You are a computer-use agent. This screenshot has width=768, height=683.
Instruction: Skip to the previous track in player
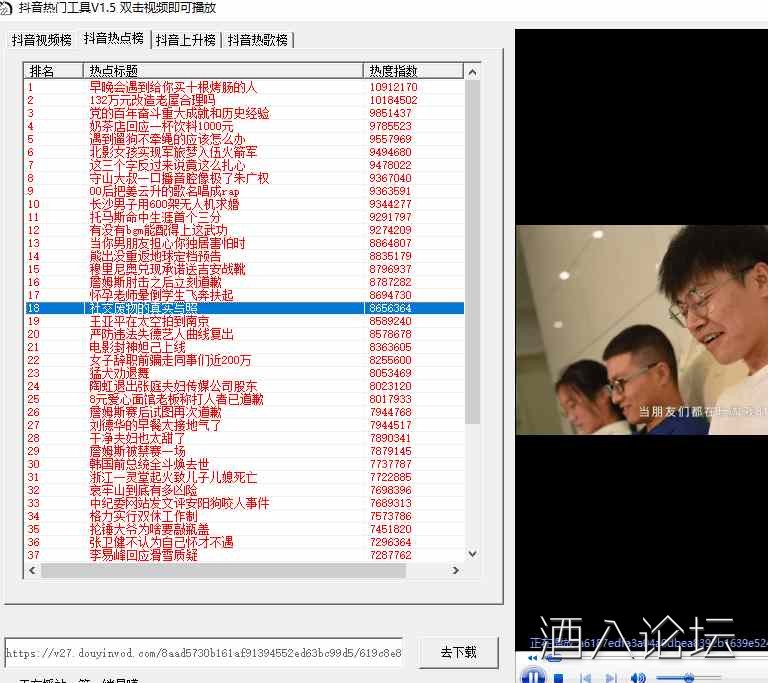[x=585, y=678]
